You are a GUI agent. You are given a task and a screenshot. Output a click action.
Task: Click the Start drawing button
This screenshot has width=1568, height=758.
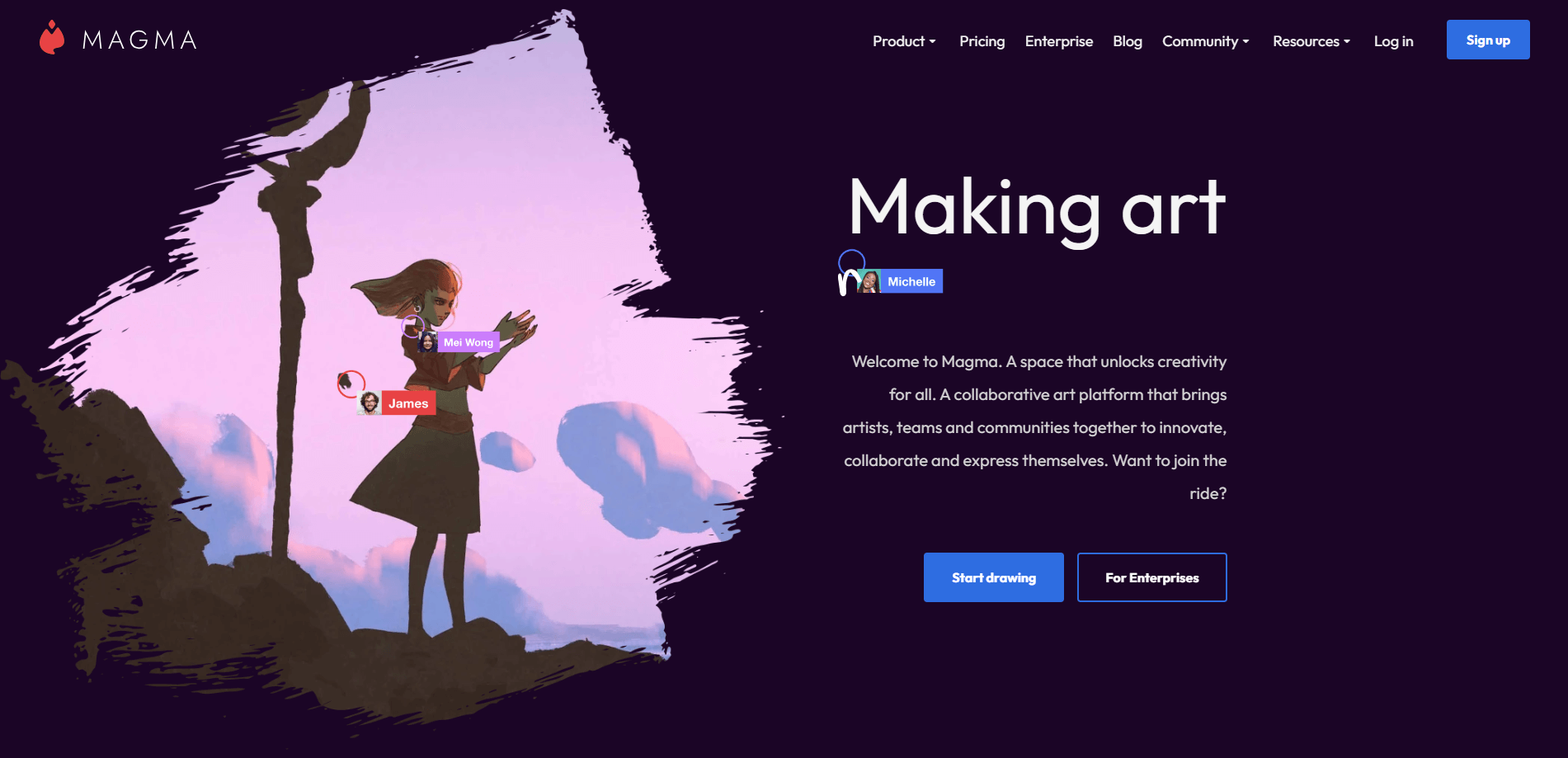tap(993, 577)
